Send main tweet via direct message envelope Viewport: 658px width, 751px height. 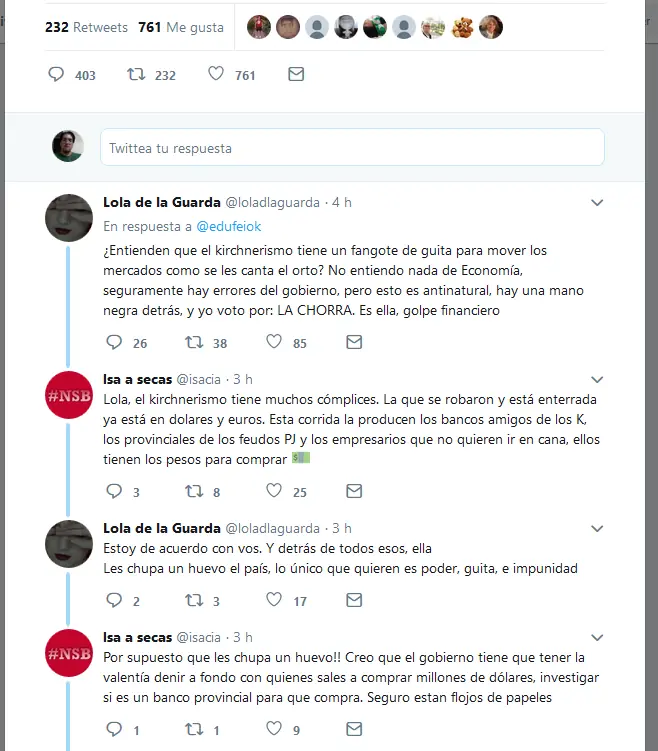[296, 74]
